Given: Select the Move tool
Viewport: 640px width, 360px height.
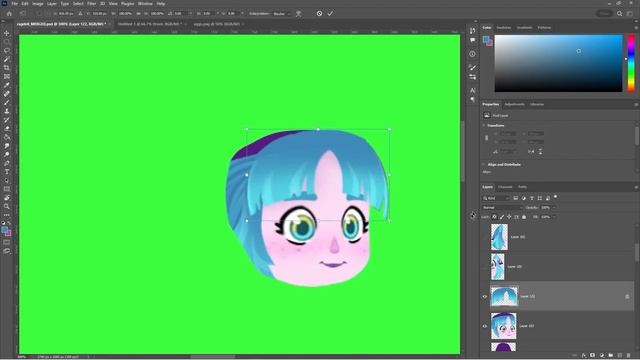Looking at the screenshot, I should [x=7, y=33].
